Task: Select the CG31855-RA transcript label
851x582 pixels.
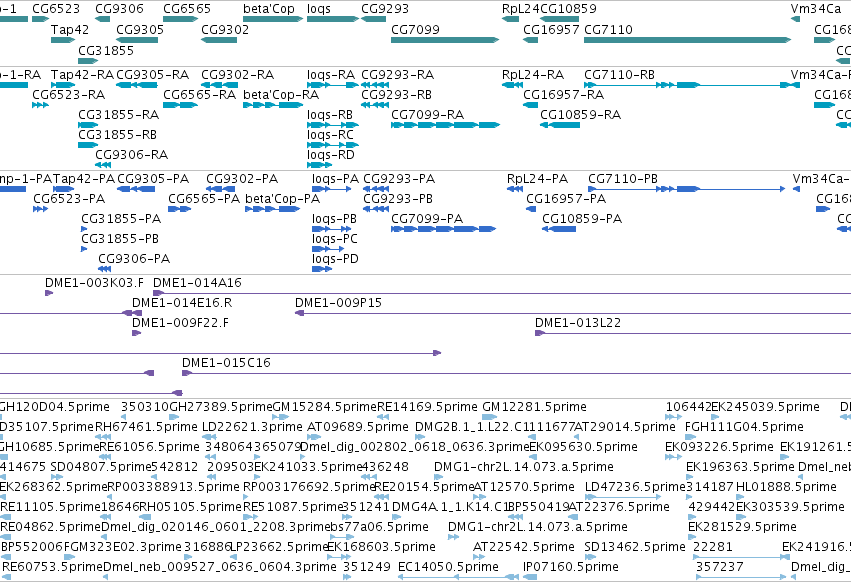Action: [x=119, y=115]
